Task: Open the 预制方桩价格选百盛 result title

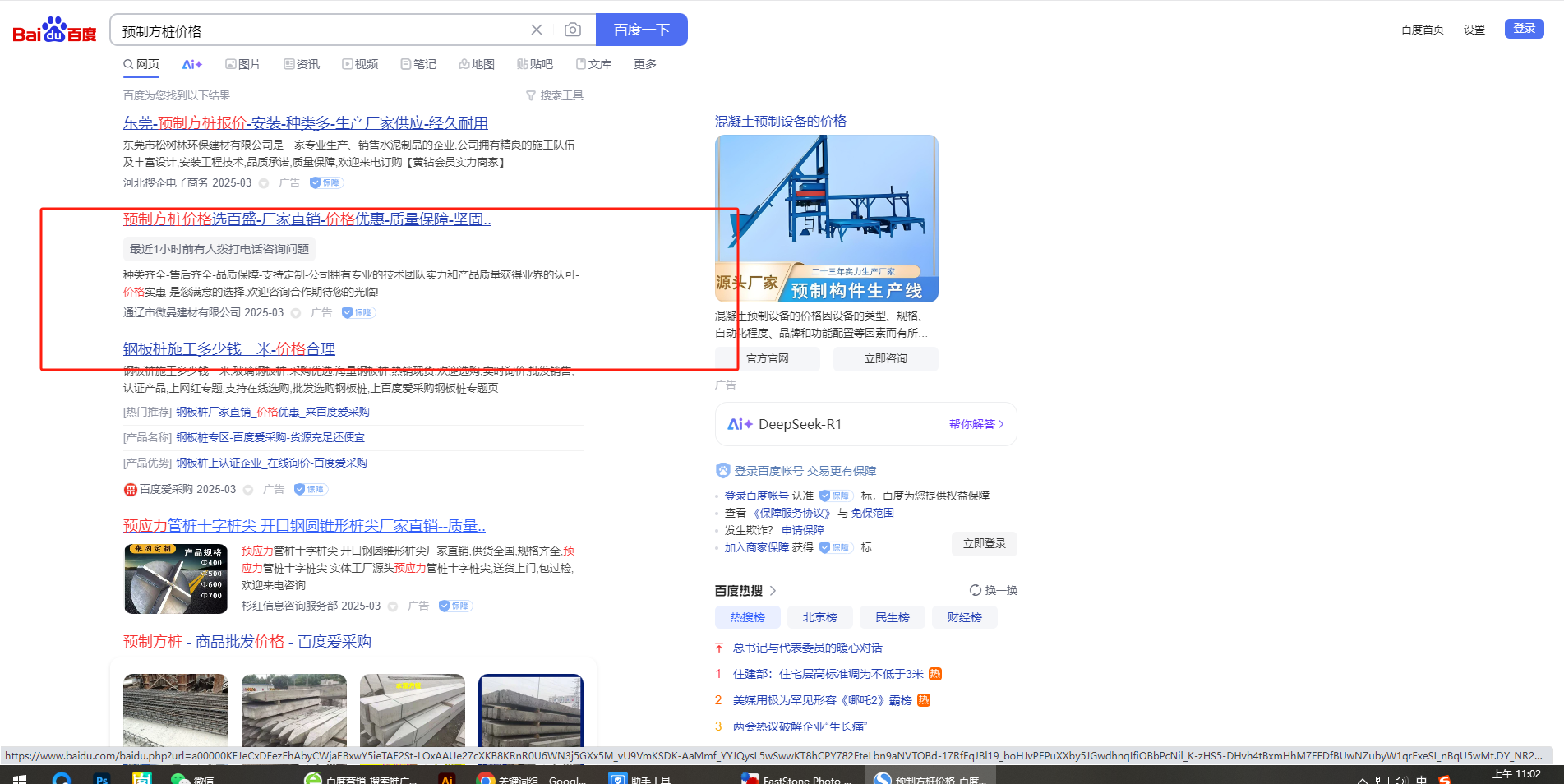Action: point(307,219)
